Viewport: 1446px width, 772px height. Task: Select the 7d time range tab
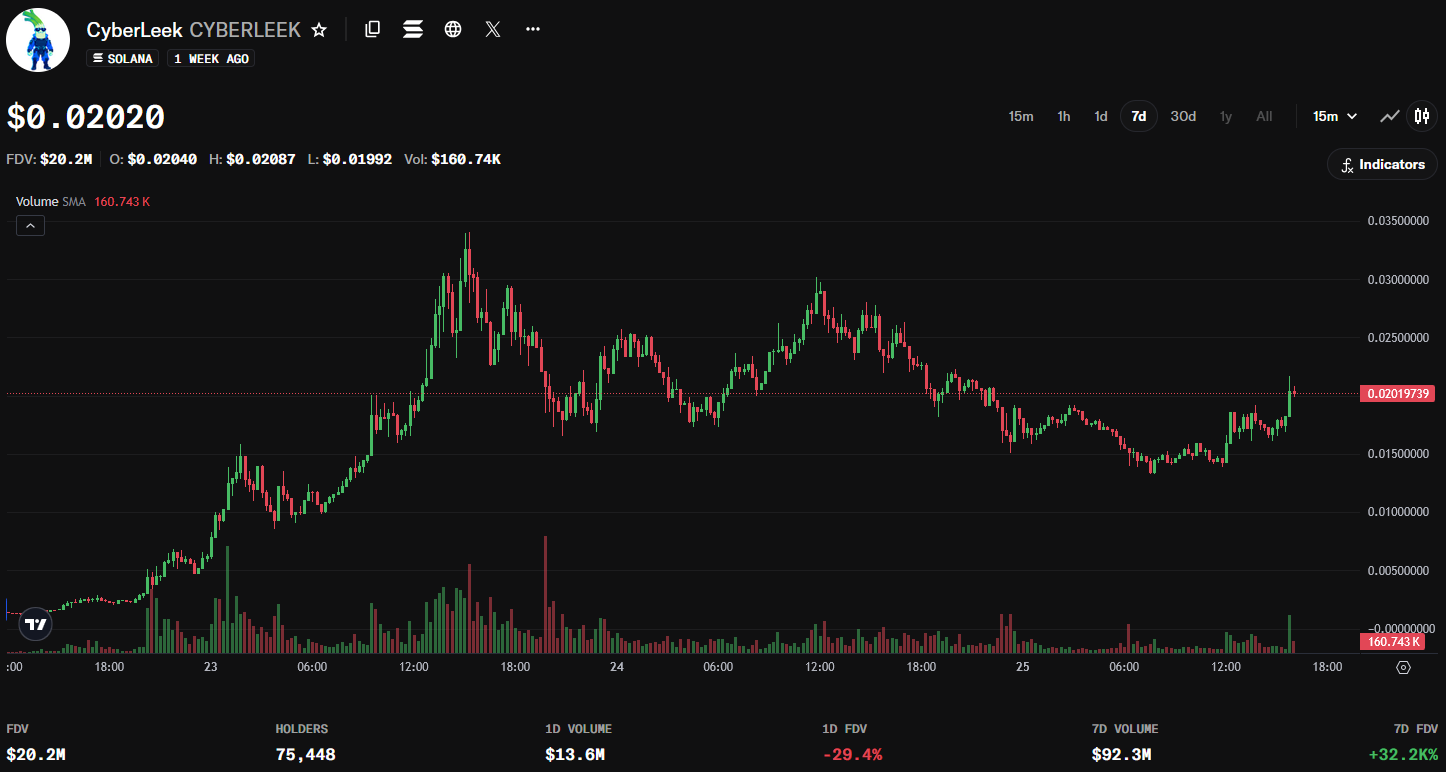tap(1139, 116)
